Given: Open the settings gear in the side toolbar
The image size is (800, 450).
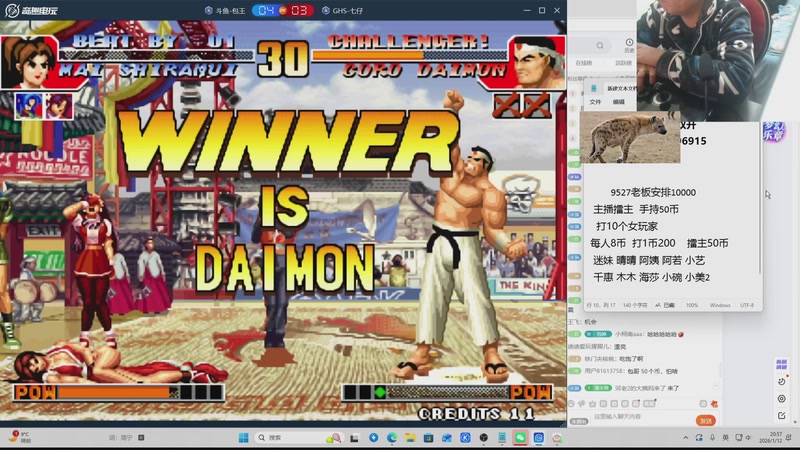Looking at the screenshot, I should point(781,398).
